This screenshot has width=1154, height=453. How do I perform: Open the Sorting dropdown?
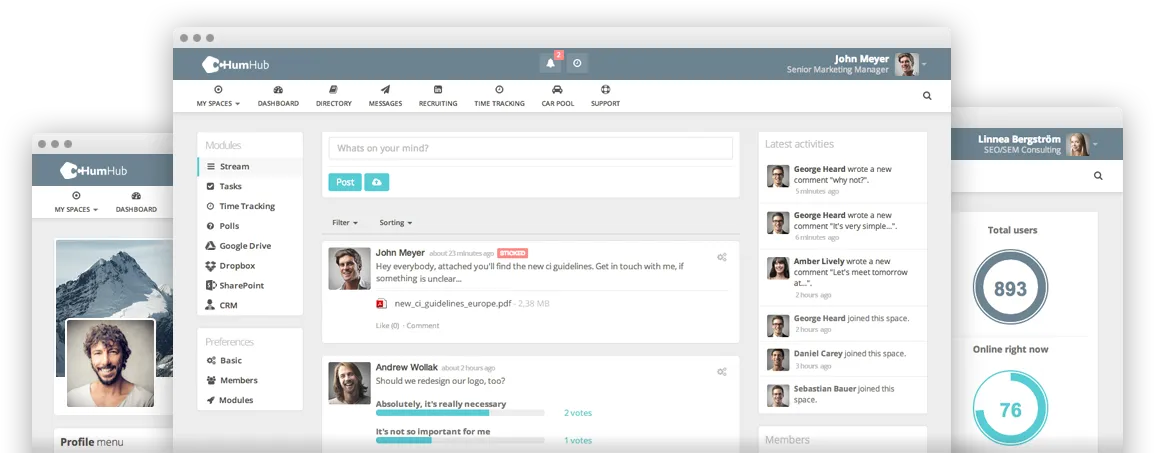396,222
